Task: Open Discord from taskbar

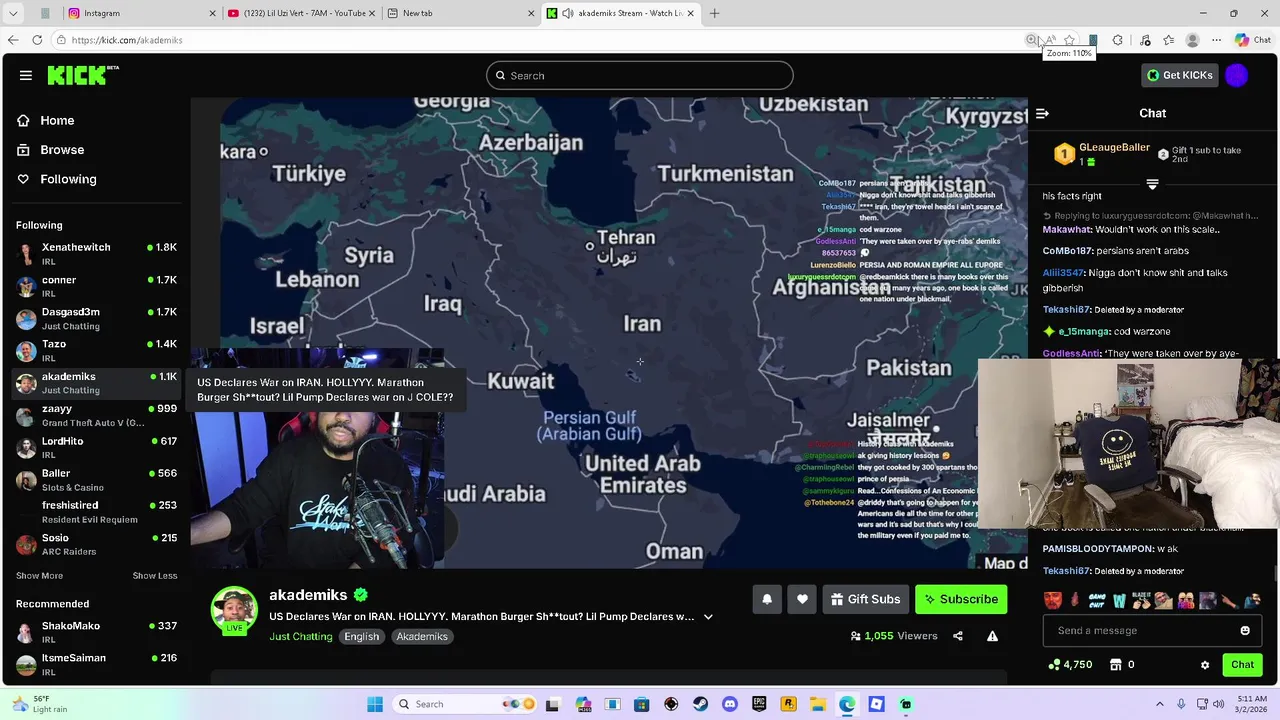Action: point(730,704)
